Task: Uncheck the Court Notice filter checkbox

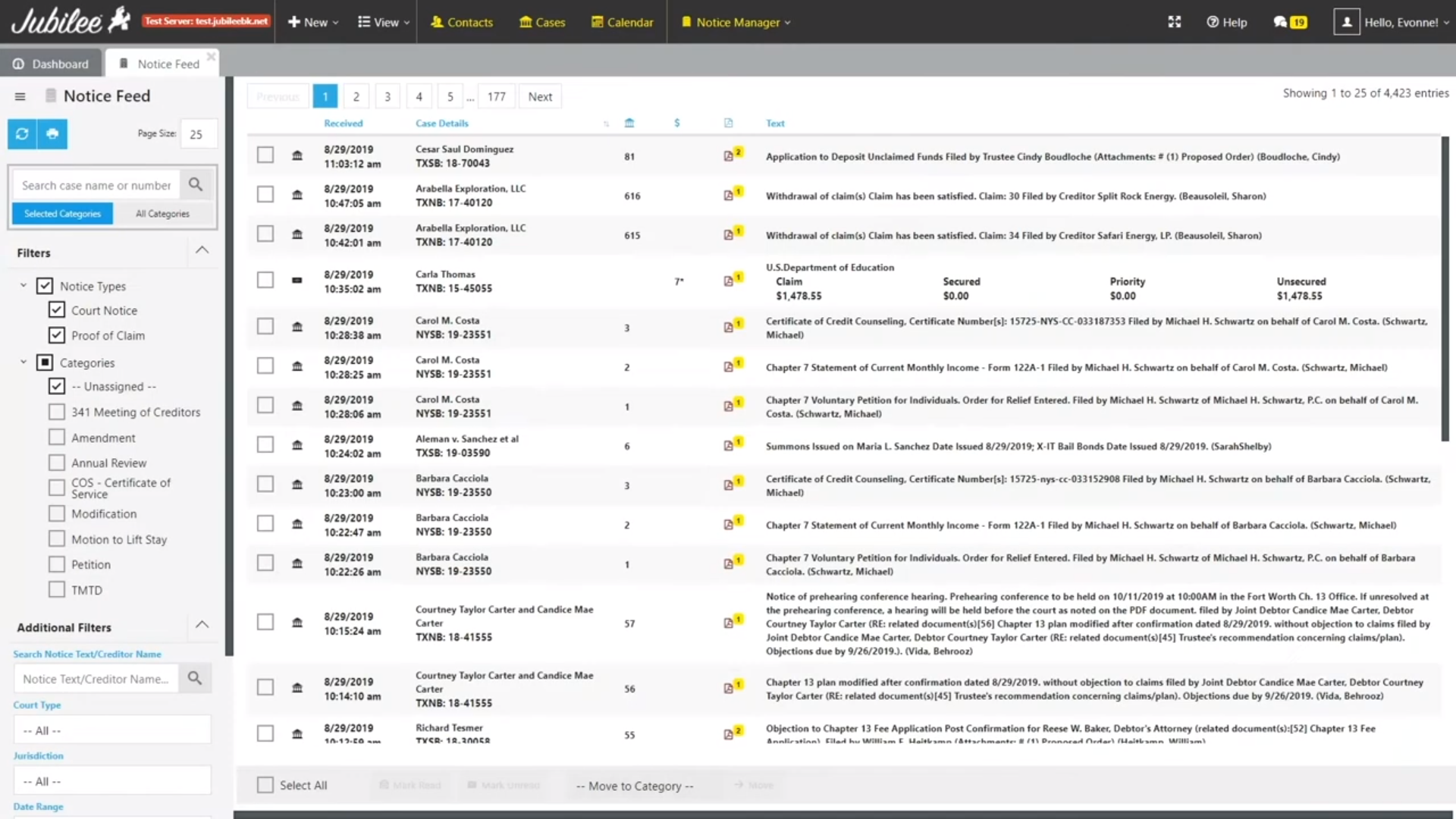Action: [57, 310]
